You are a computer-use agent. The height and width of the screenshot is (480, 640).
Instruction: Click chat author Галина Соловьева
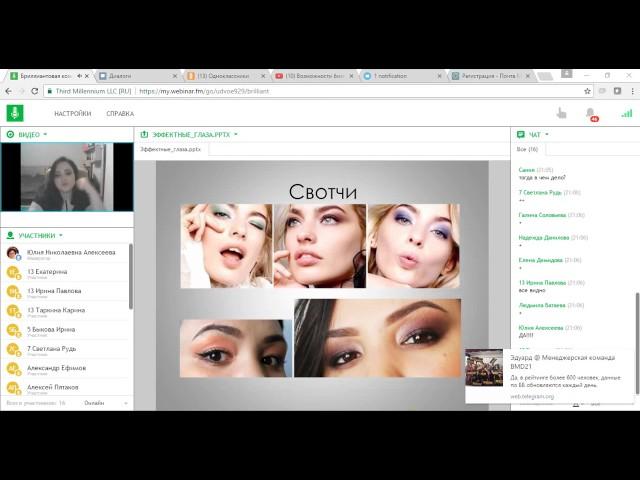[x=542, y=215]
